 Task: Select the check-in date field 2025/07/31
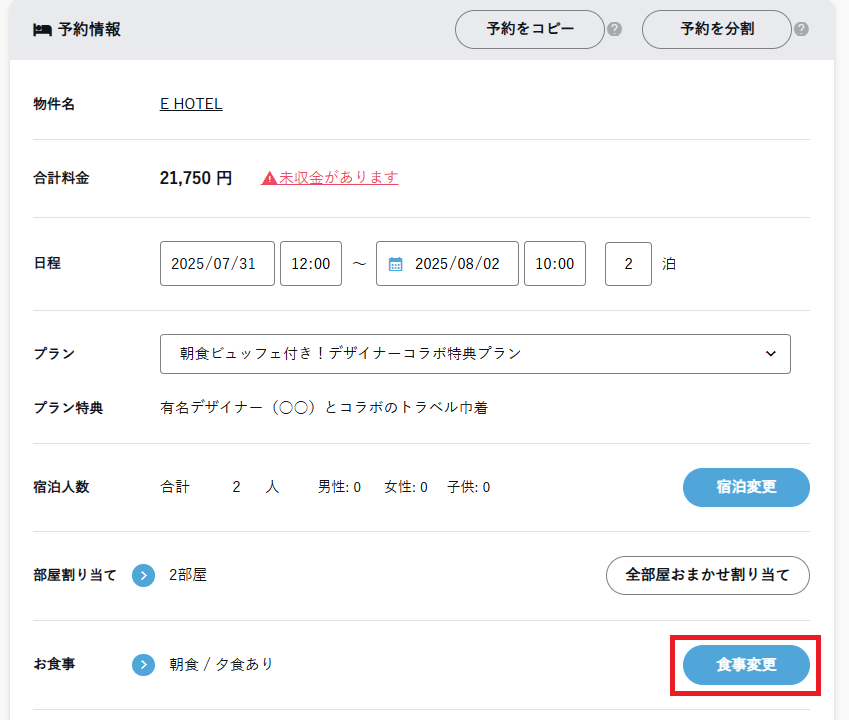click(217, 264)
